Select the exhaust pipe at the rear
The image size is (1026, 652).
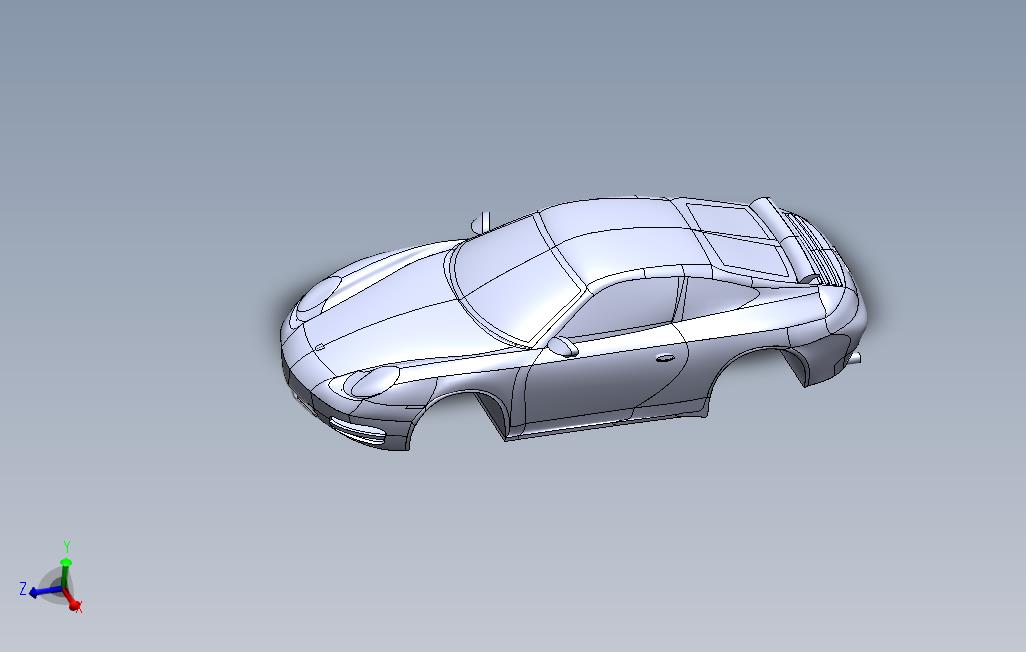click(855, 357)
